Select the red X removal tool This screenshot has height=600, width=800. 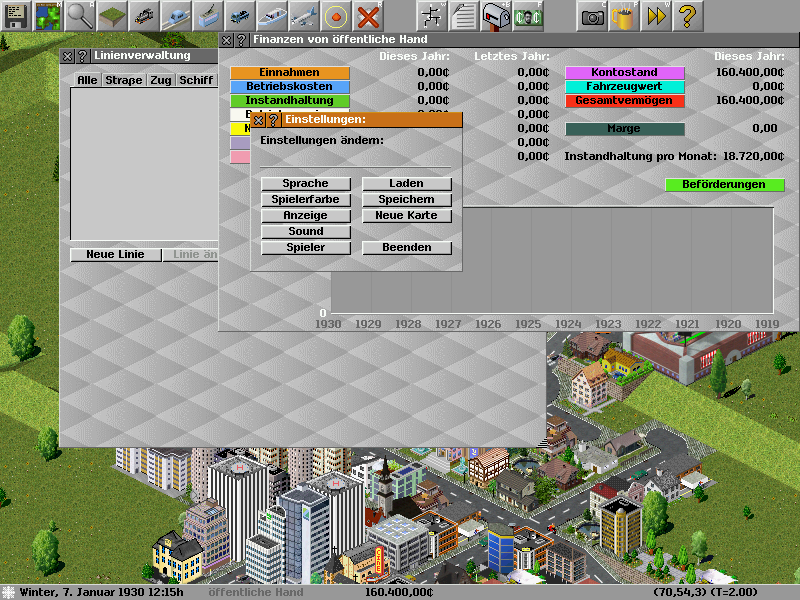pyautogui.click(x=368, y=15)
